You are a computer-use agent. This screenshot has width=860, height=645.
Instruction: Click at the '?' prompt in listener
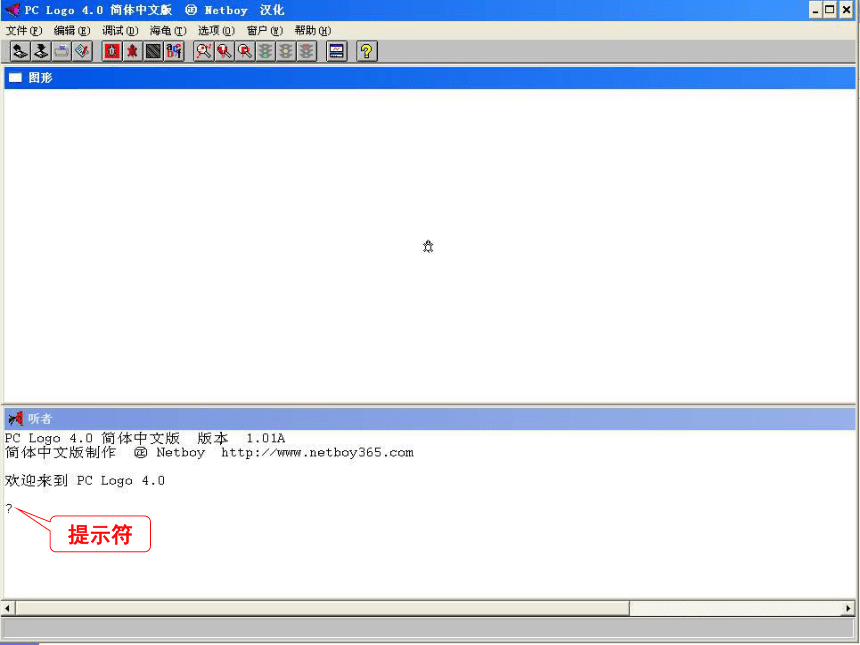(x=9, y=508)
